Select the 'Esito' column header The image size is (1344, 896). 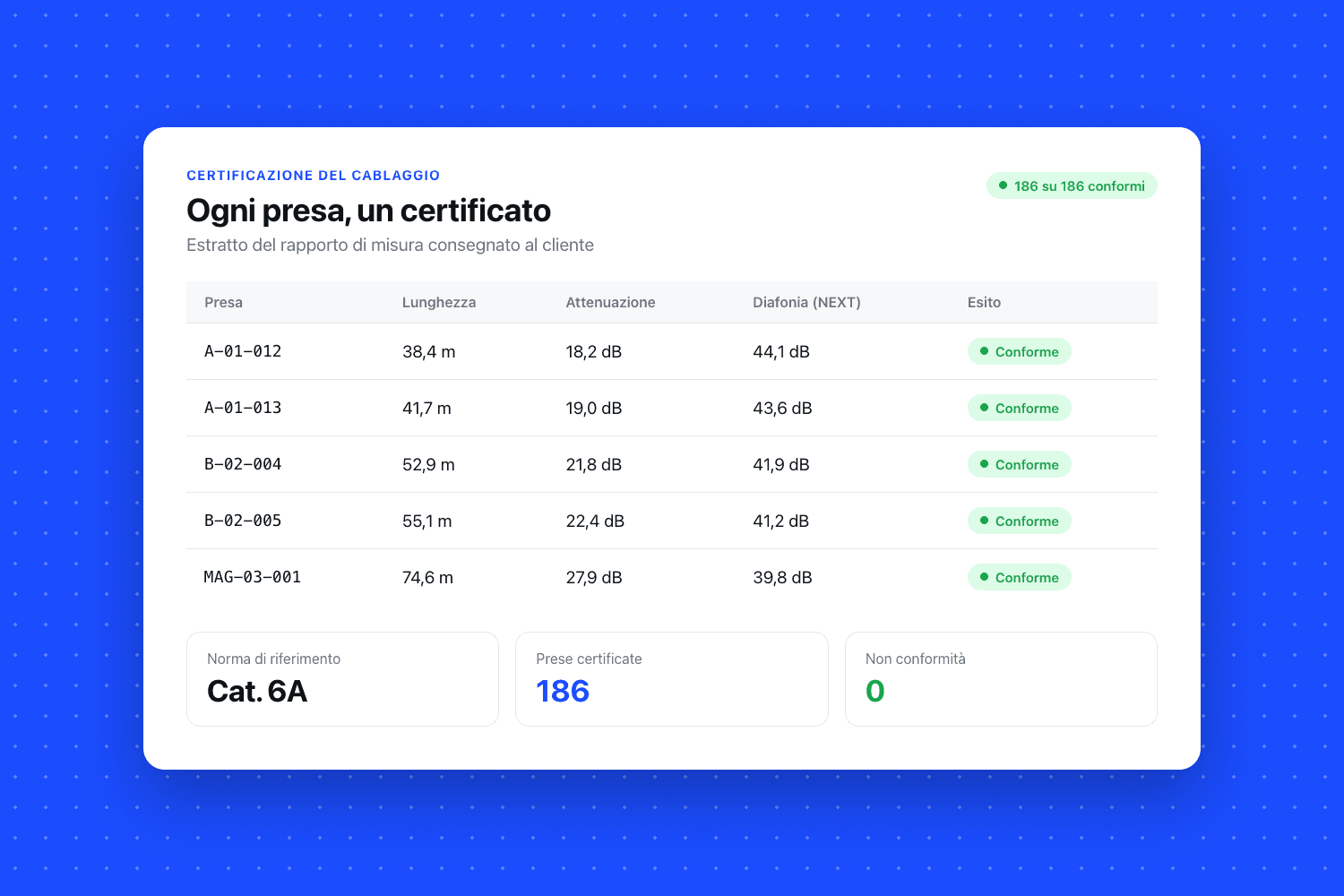[x=984, y=302]
